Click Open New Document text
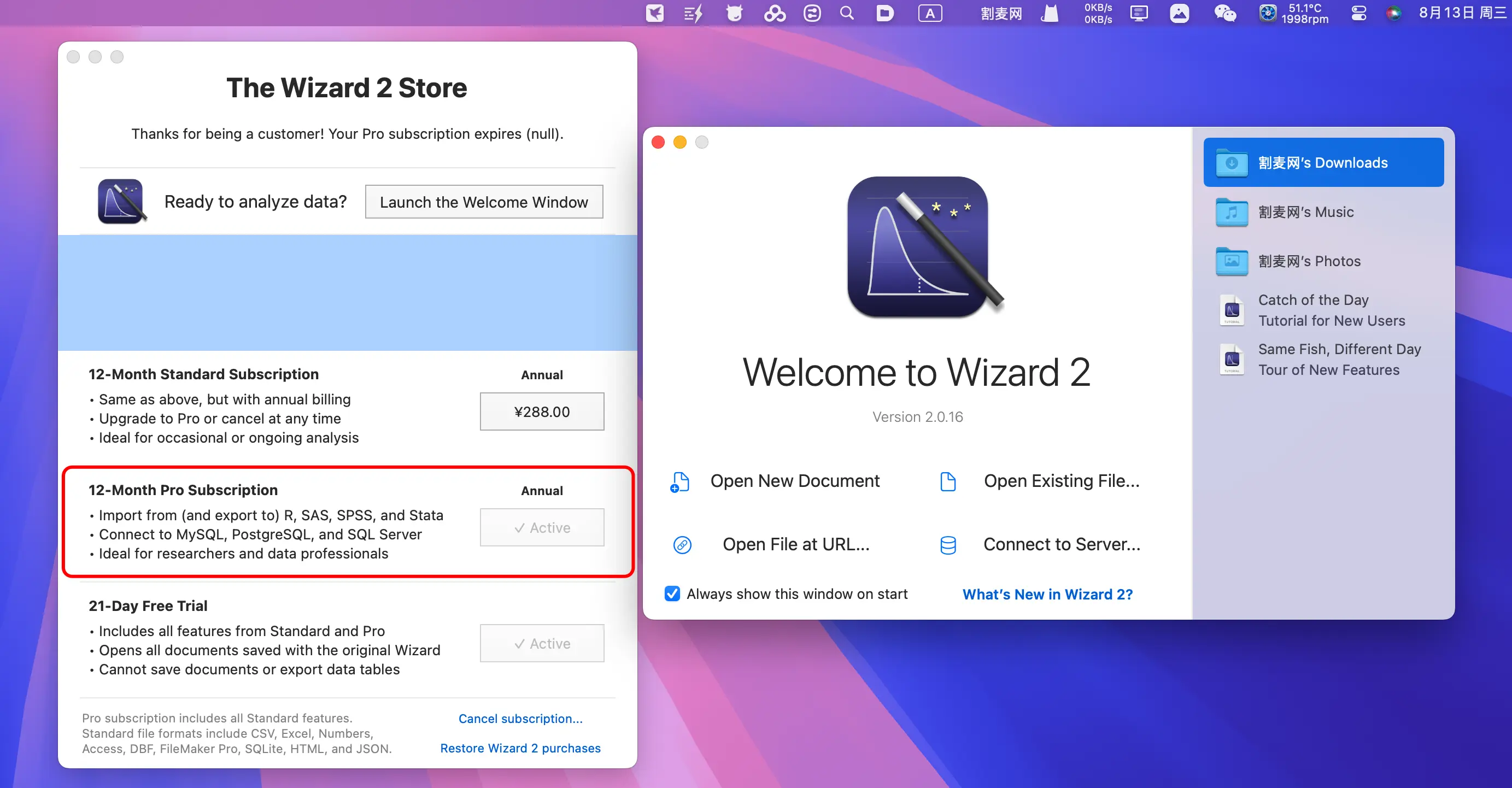The height and width of the screenshot is (788, 1512). point(795,481)
